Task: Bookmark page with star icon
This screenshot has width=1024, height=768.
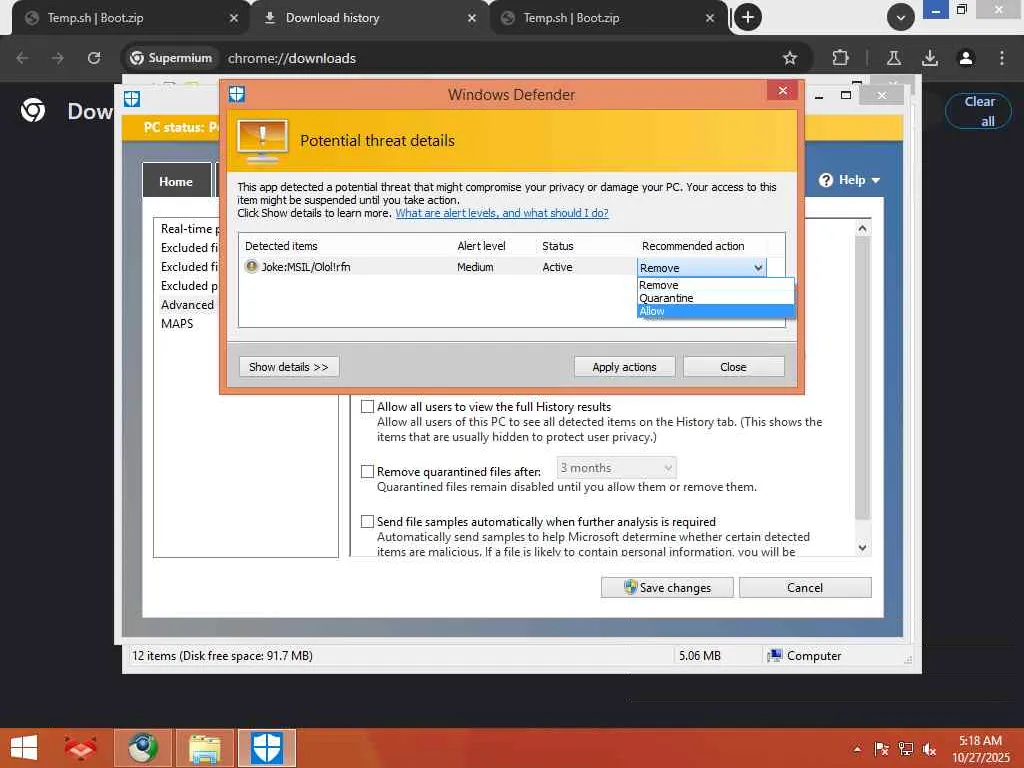Action: [x=790, y=58]
